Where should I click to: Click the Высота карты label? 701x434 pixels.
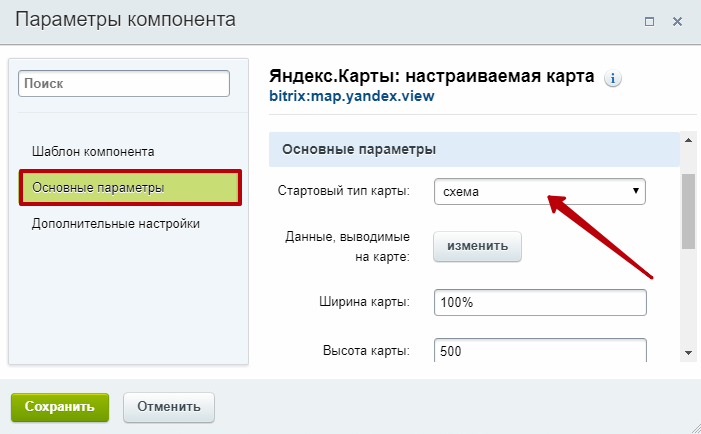coord(366,350)
